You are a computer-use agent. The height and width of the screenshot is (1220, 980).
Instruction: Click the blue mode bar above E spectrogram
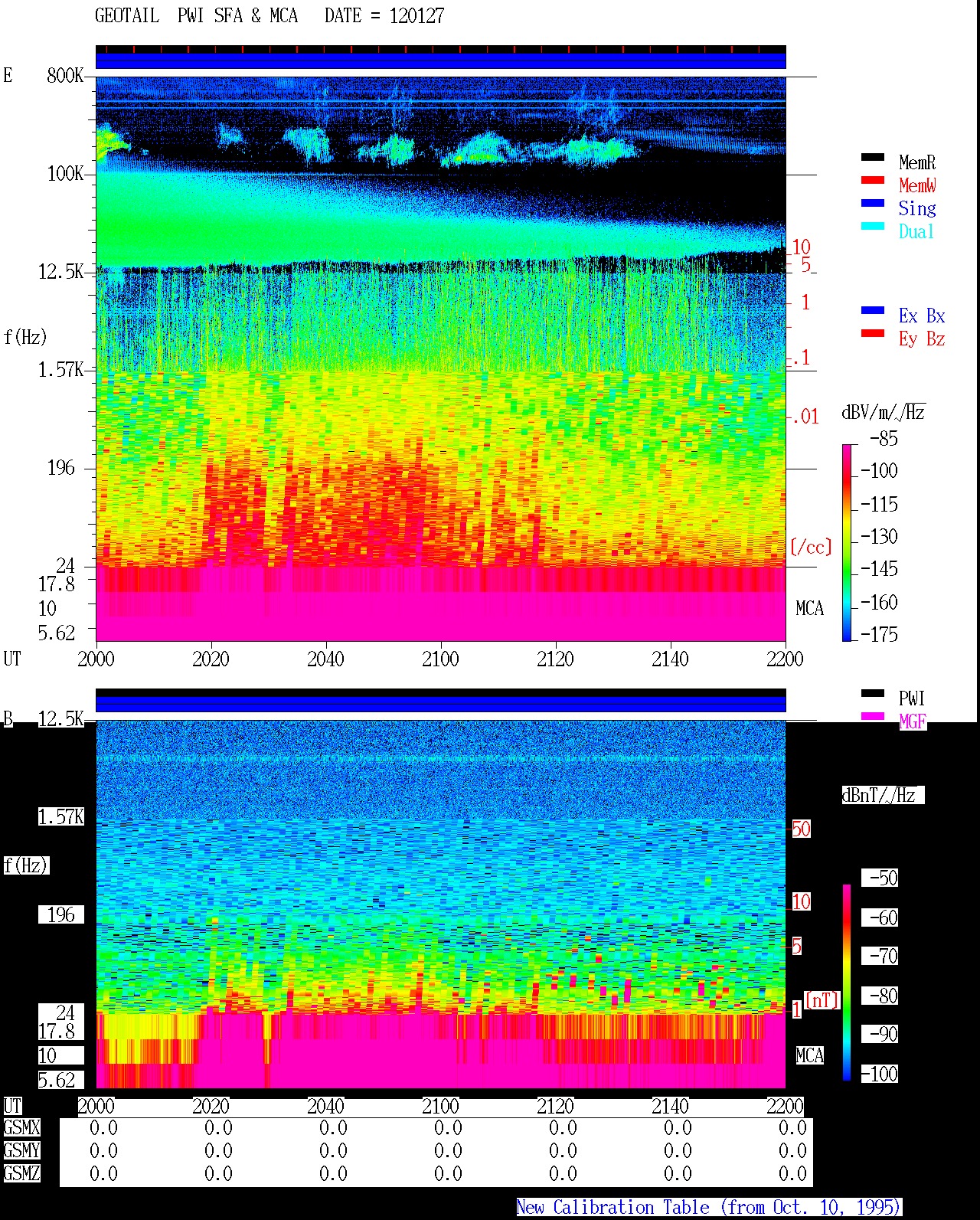coord(440,61)
